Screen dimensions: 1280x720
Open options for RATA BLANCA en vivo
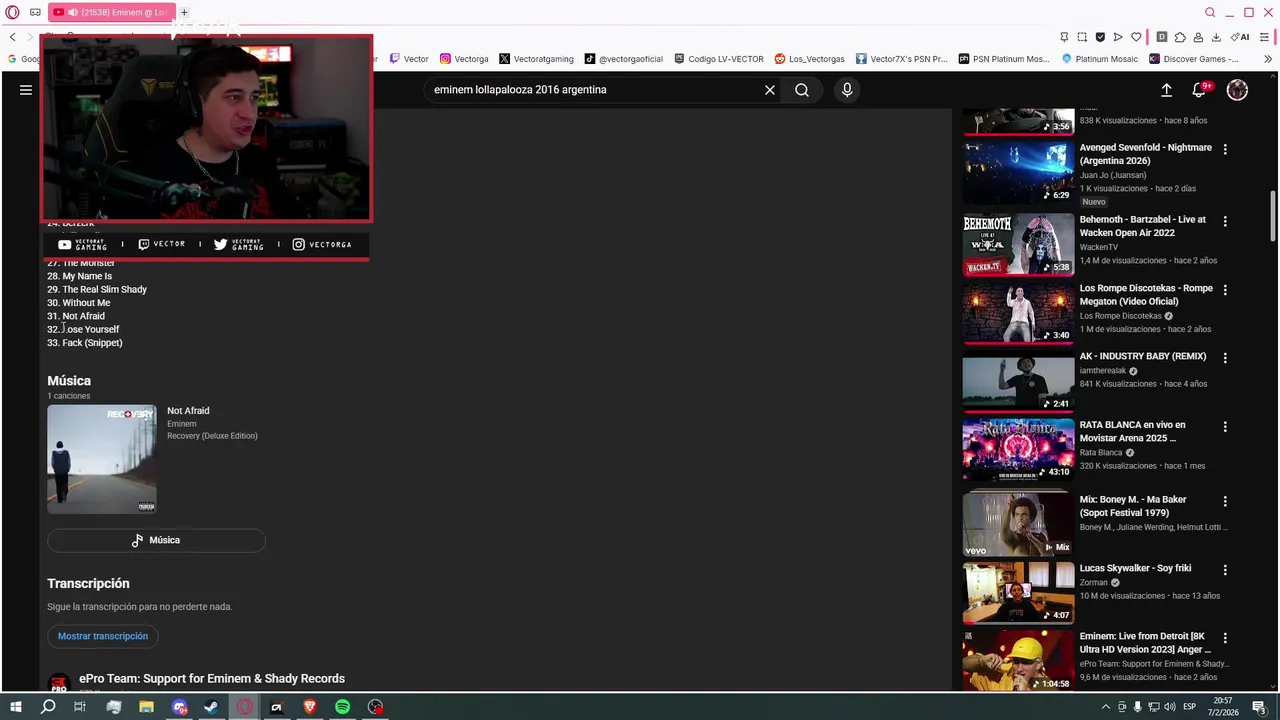point(1225,427)
